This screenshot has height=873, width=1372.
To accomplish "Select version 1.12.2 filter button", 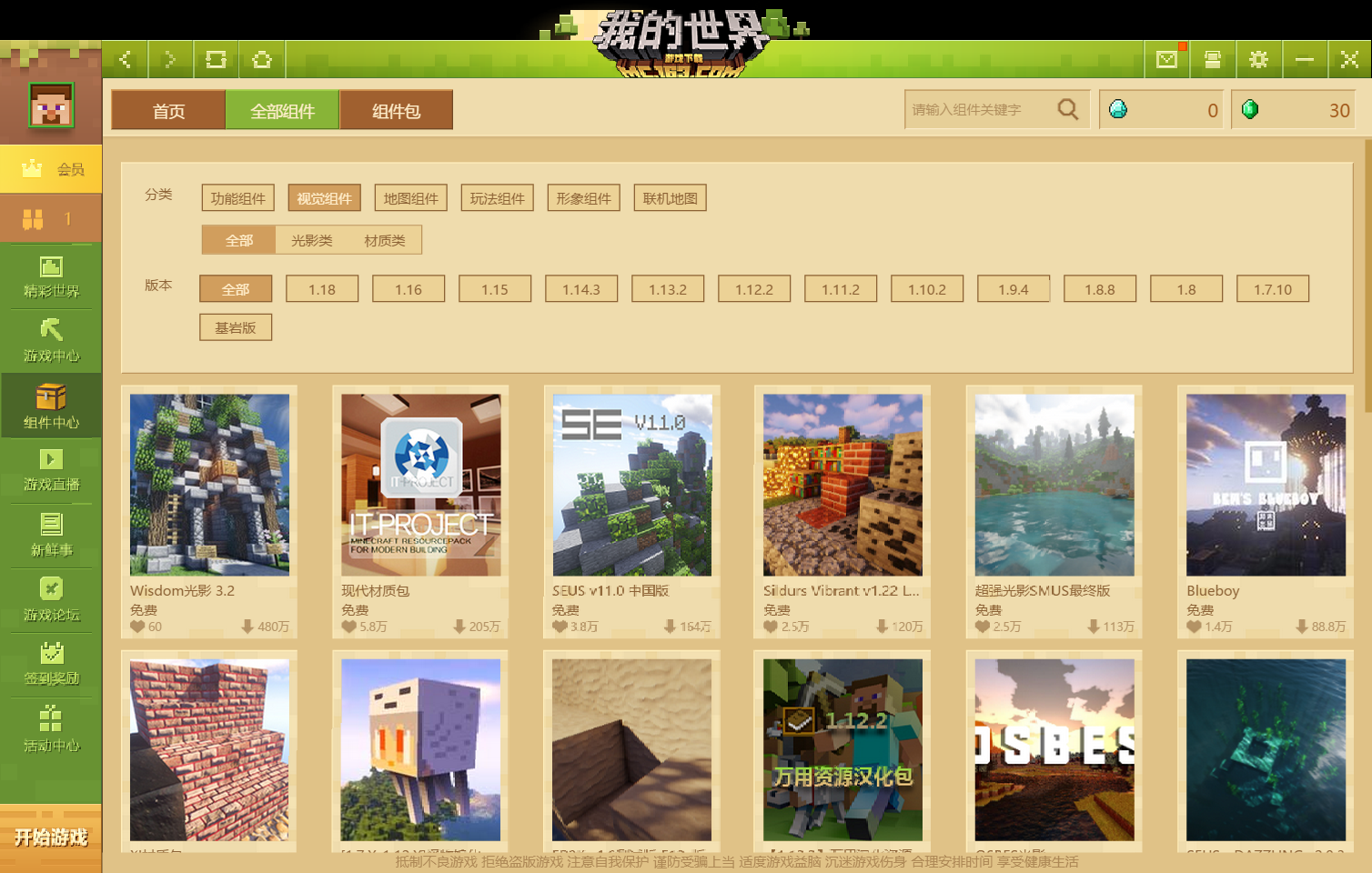I will pyautogui.click(x=754, y=288).
